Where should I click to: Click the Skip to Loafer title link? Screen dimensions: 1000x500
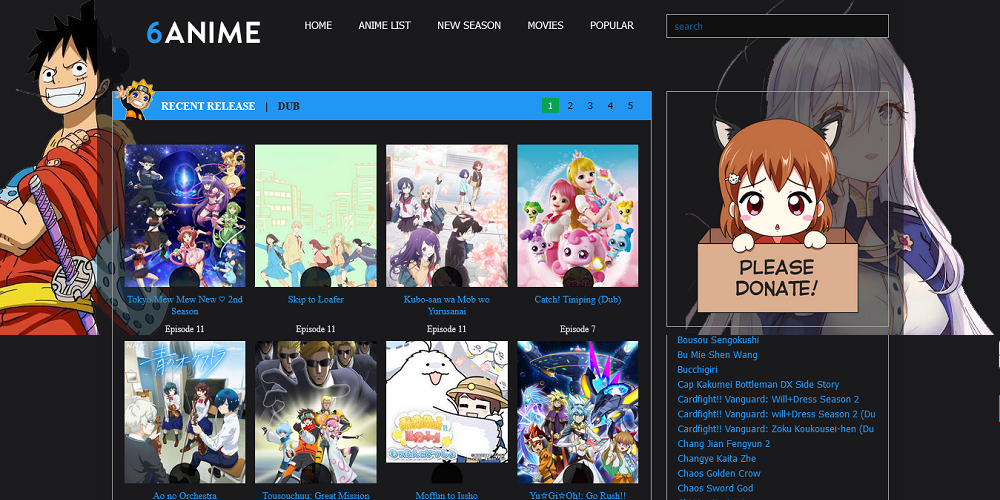pyautogui.click(x=316, y=300)
